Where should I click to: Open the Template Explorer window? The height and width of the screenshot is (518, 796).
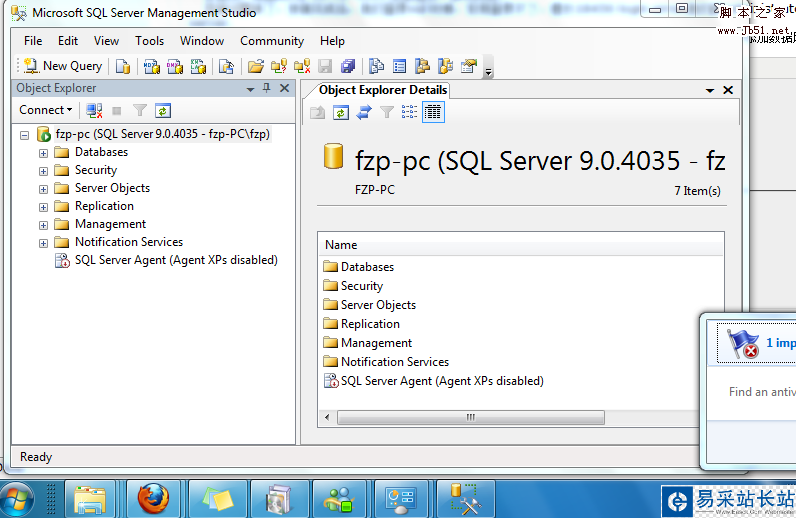click(446, 66)
